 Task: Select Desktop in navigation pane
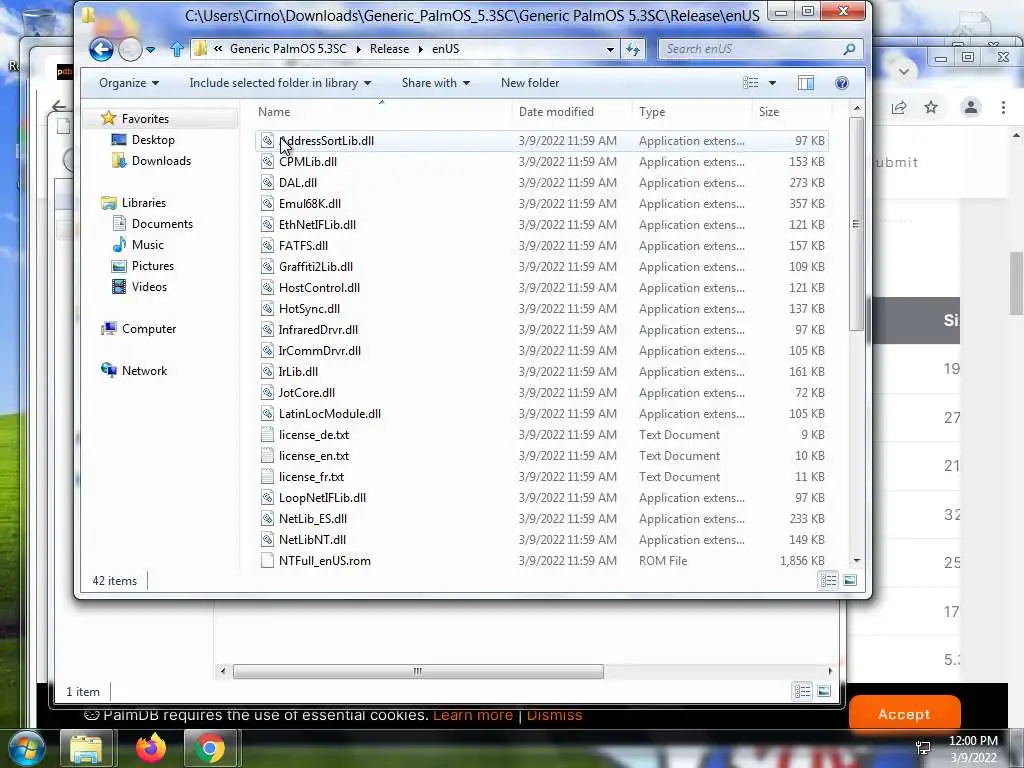153,140
